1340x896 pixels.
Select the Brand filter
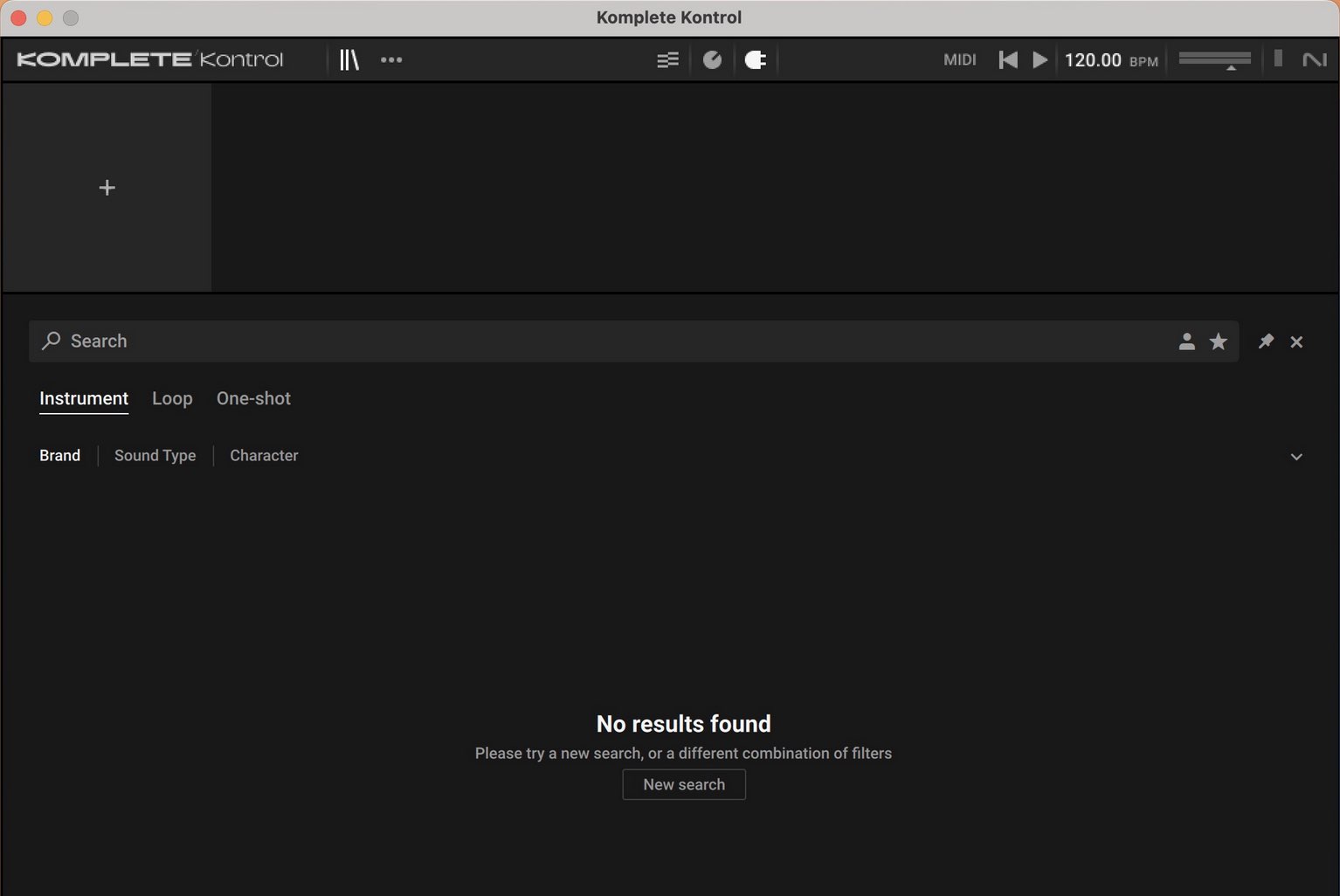[59, 455]
